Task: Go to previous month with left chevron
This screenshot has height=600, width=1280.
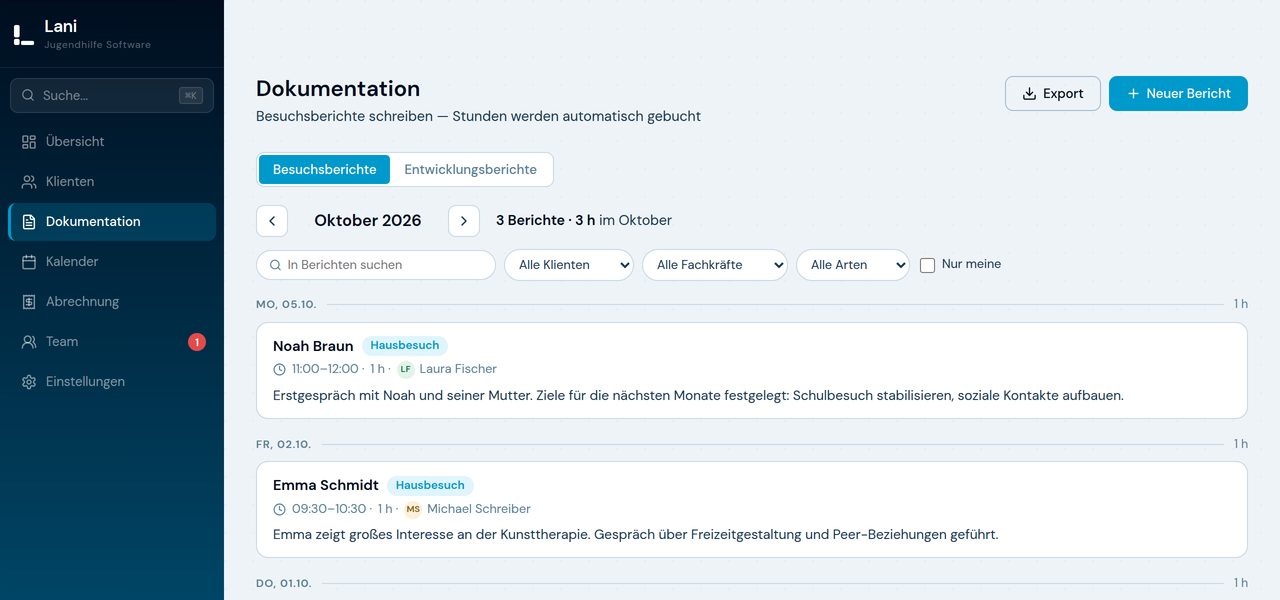Action: (272, 221)
